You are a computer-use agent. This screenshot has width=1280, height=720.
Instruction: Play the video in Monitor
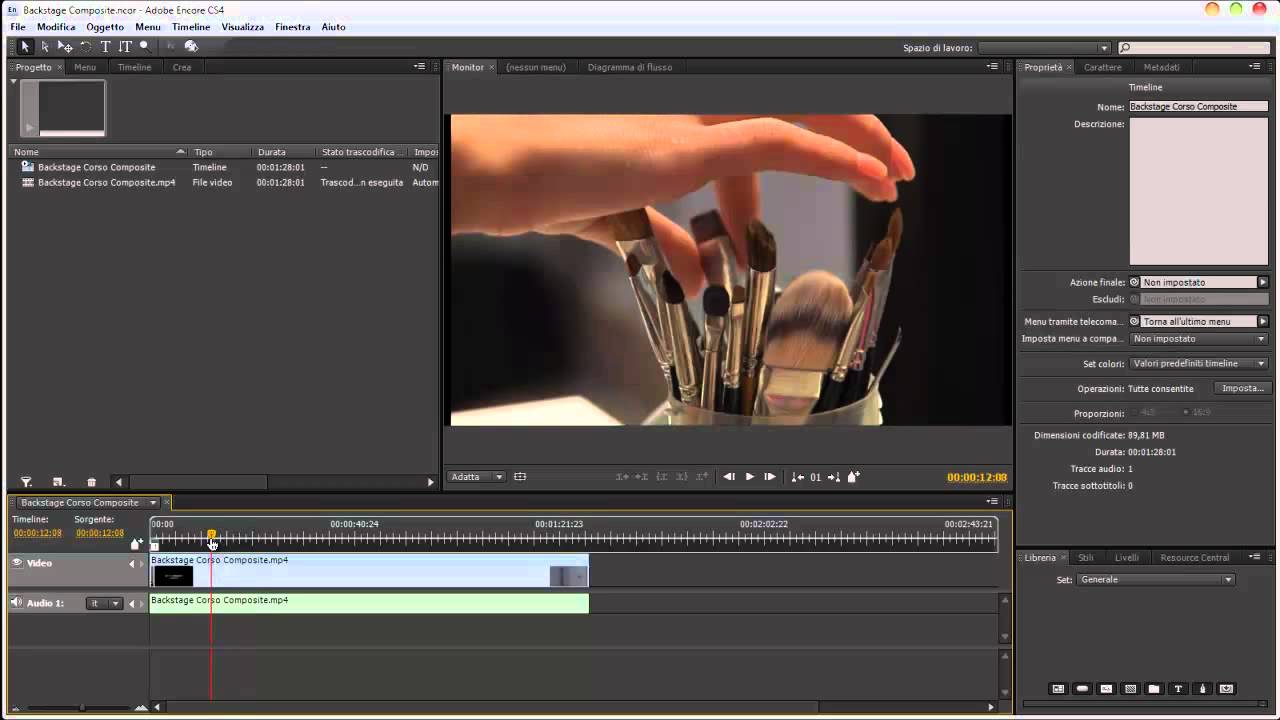pyautogui.click(x=750, y=477)
